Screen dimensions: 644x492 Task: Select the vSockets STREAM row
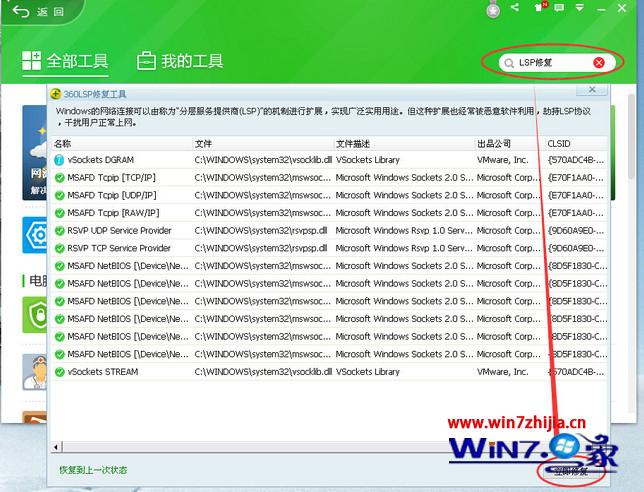tap(329, 372)
